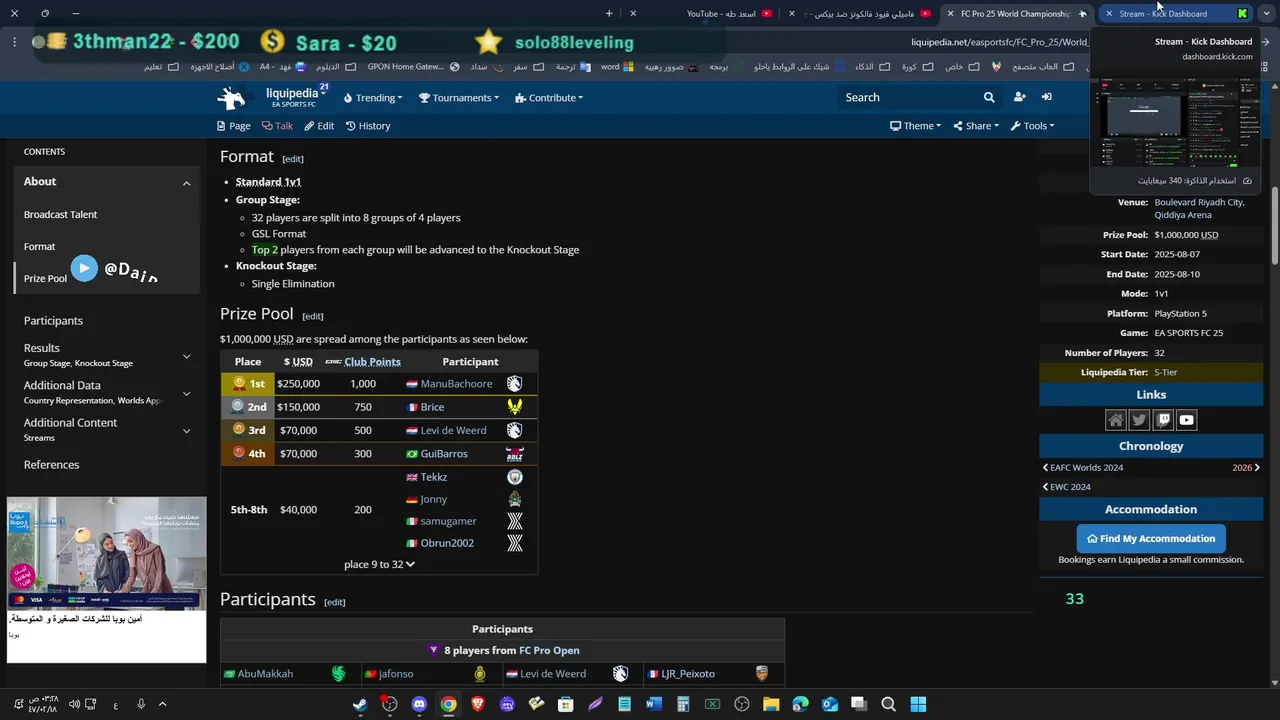Click the Team Falcons logo beside AbuMakkah

point(338,674)
